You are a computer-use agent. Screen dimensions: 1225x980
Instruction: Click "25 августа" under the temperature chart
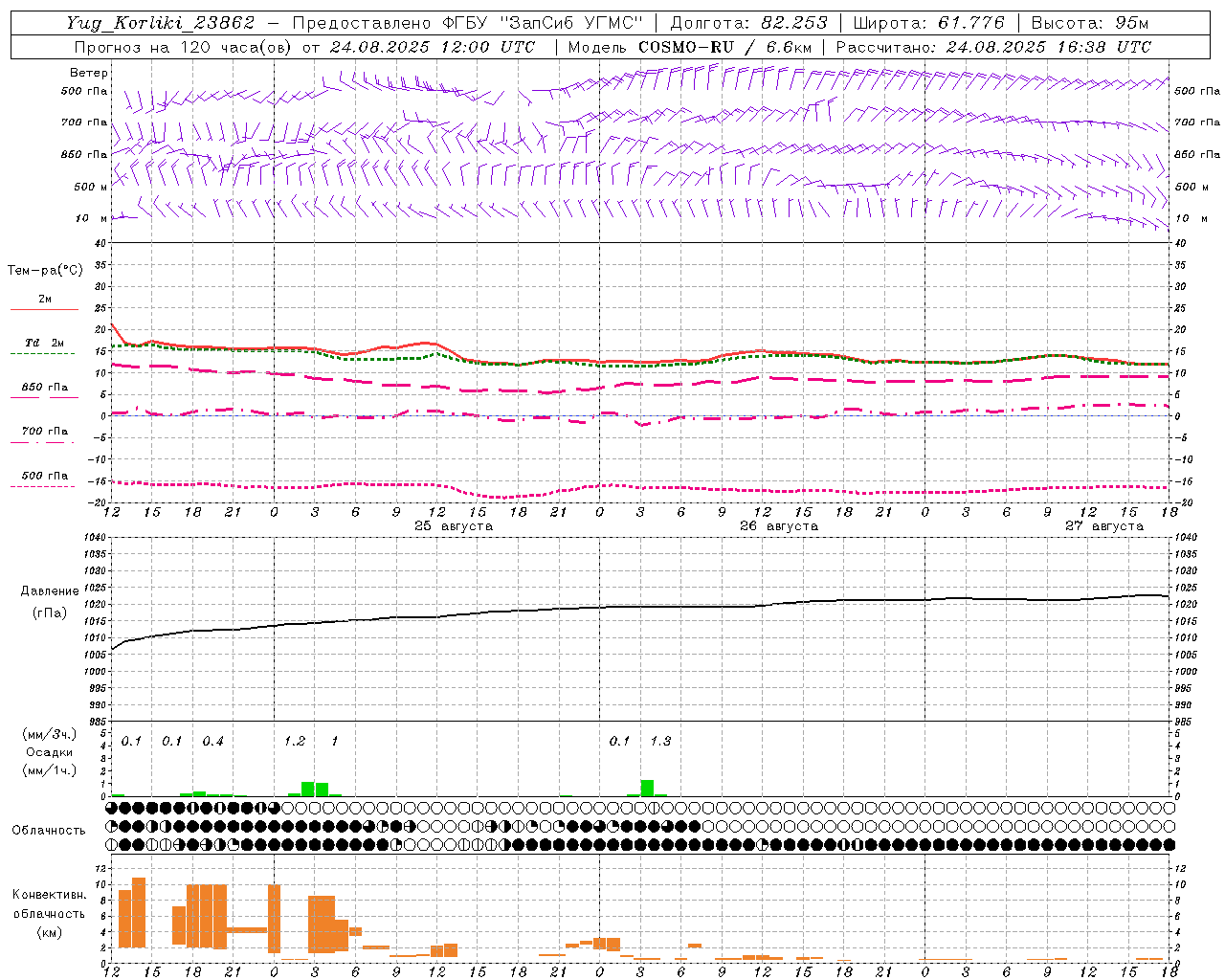point(454,526)
